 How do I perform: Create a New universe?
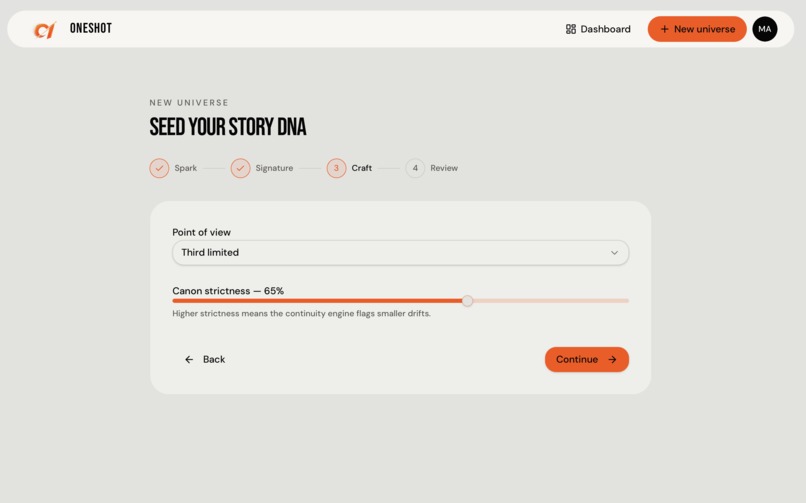[x=697, y=29]
